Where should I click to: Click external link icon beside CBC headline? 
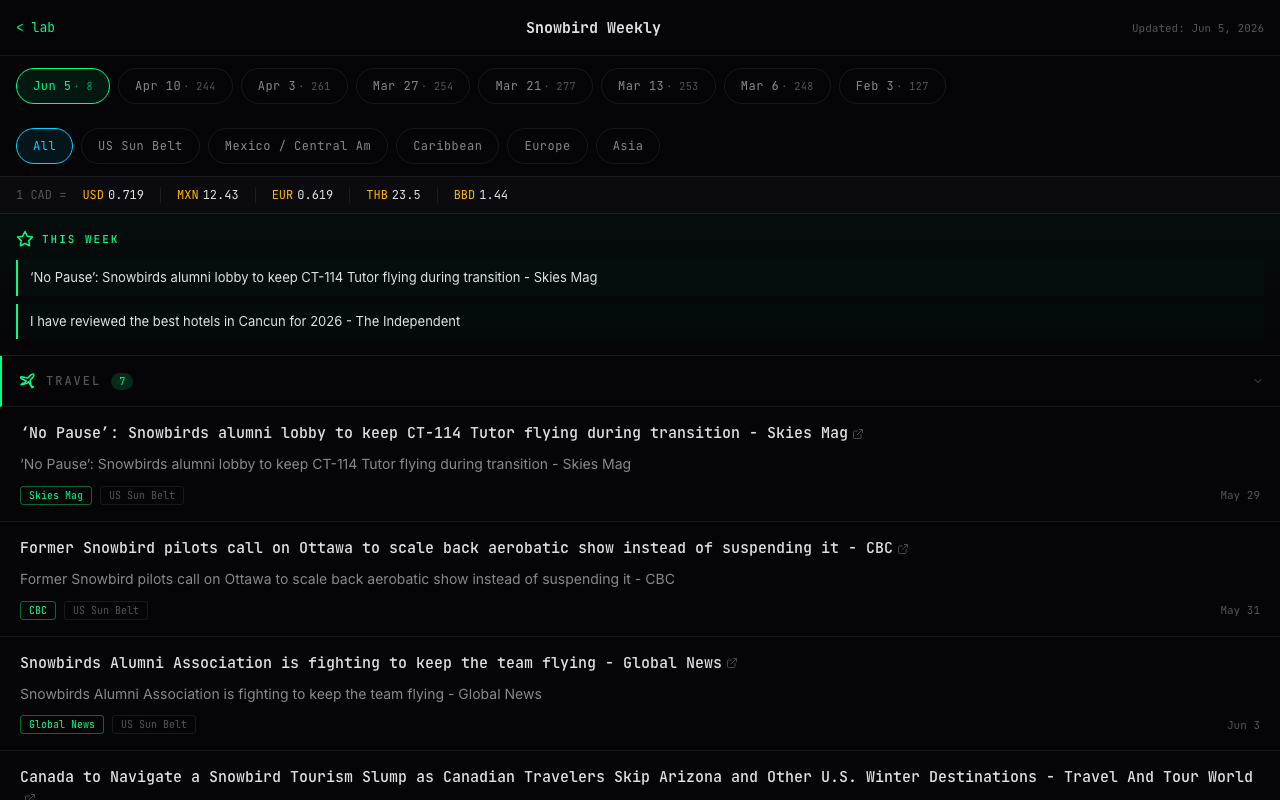coord(903,549)
